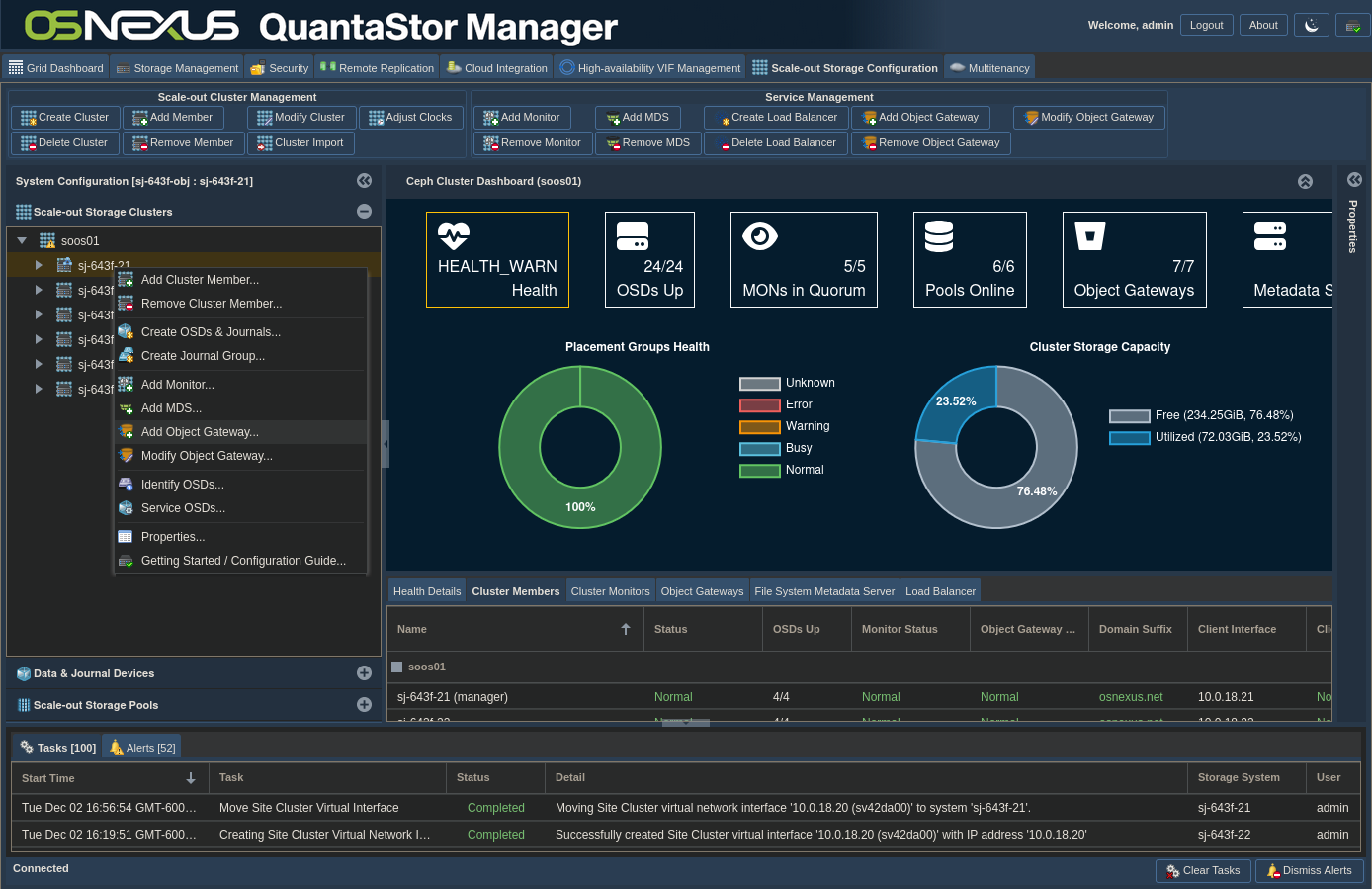The image size is (1372, 889).
Task: Click the Adjust Clocks toolbar button
Action: 410,118
